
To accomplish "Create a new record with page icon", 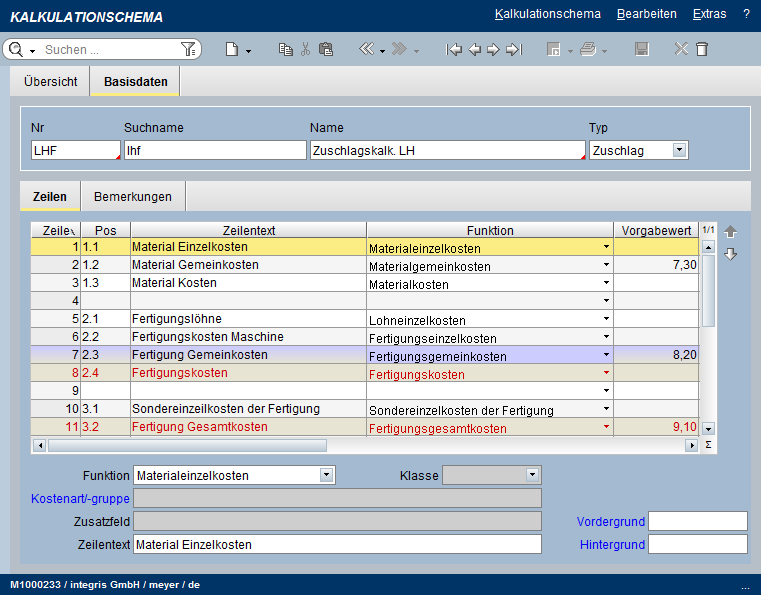I will [x=232, y=49].
